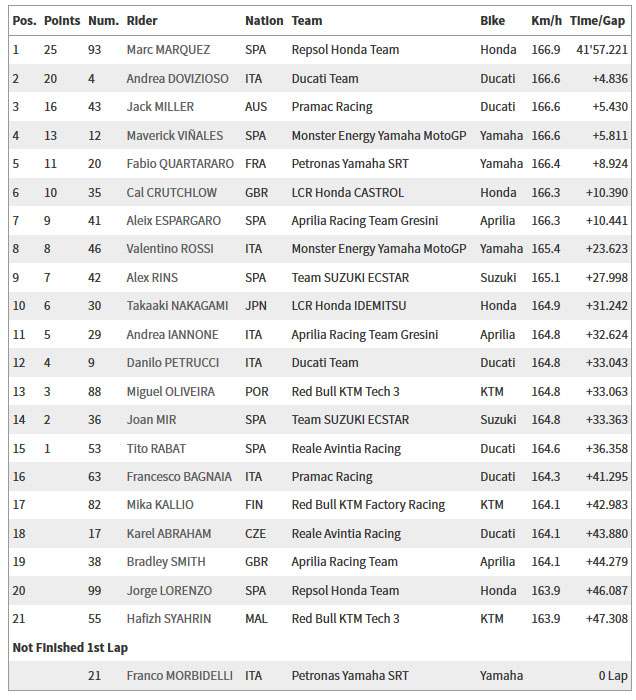Viewport: 636px width, 700px height.
Task: Click Valentino ROSSI in the results
Action: coord(170,249)
